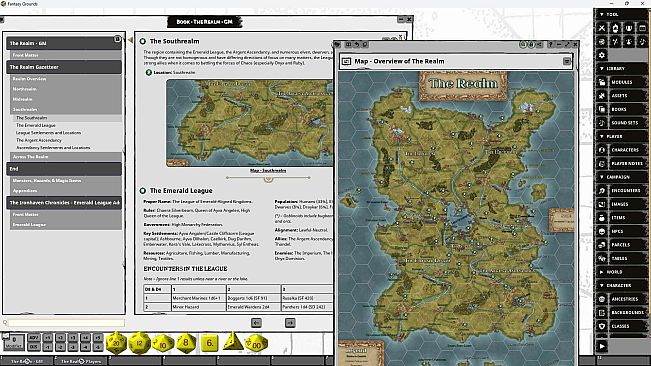Toggle DIS disadvantage modifier
This screenshot has width=651, height=366.
34,347
